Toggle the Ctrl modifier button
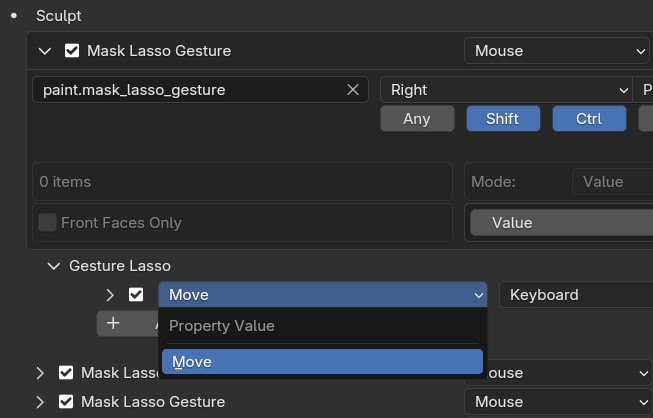Viewport: 653px width, 418px height. coord(589,119)
